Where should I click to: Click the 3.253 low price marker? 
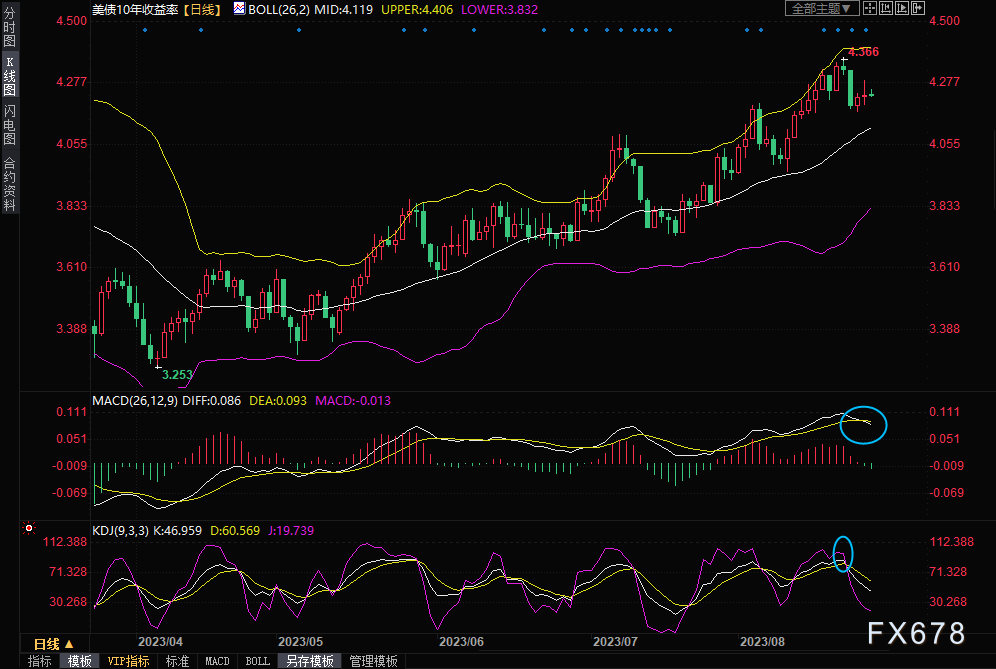click(x=177, y=374)
